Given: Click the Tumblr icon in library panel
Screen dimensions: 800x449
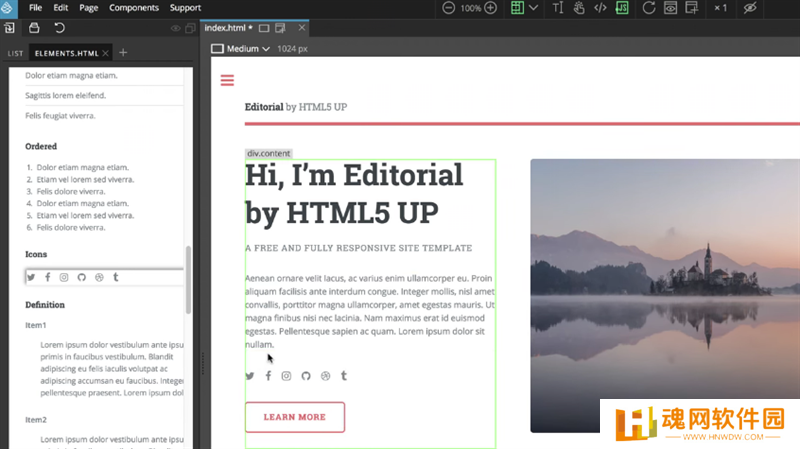Looking at the screenshot, I should click(116, 277).
